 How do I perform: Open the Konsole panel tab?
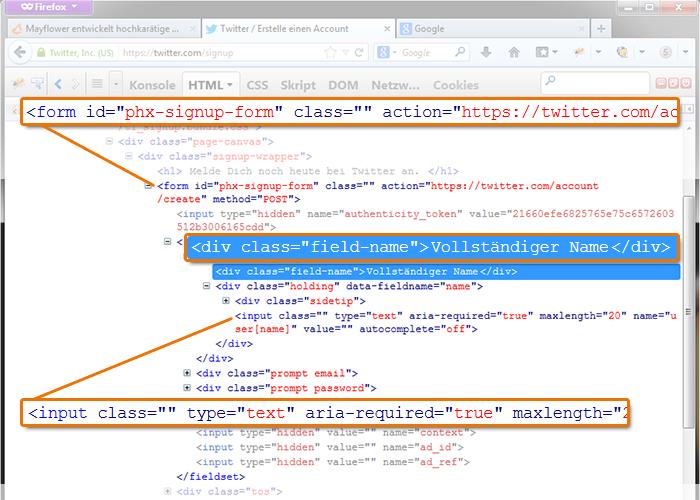pos(152,85)
